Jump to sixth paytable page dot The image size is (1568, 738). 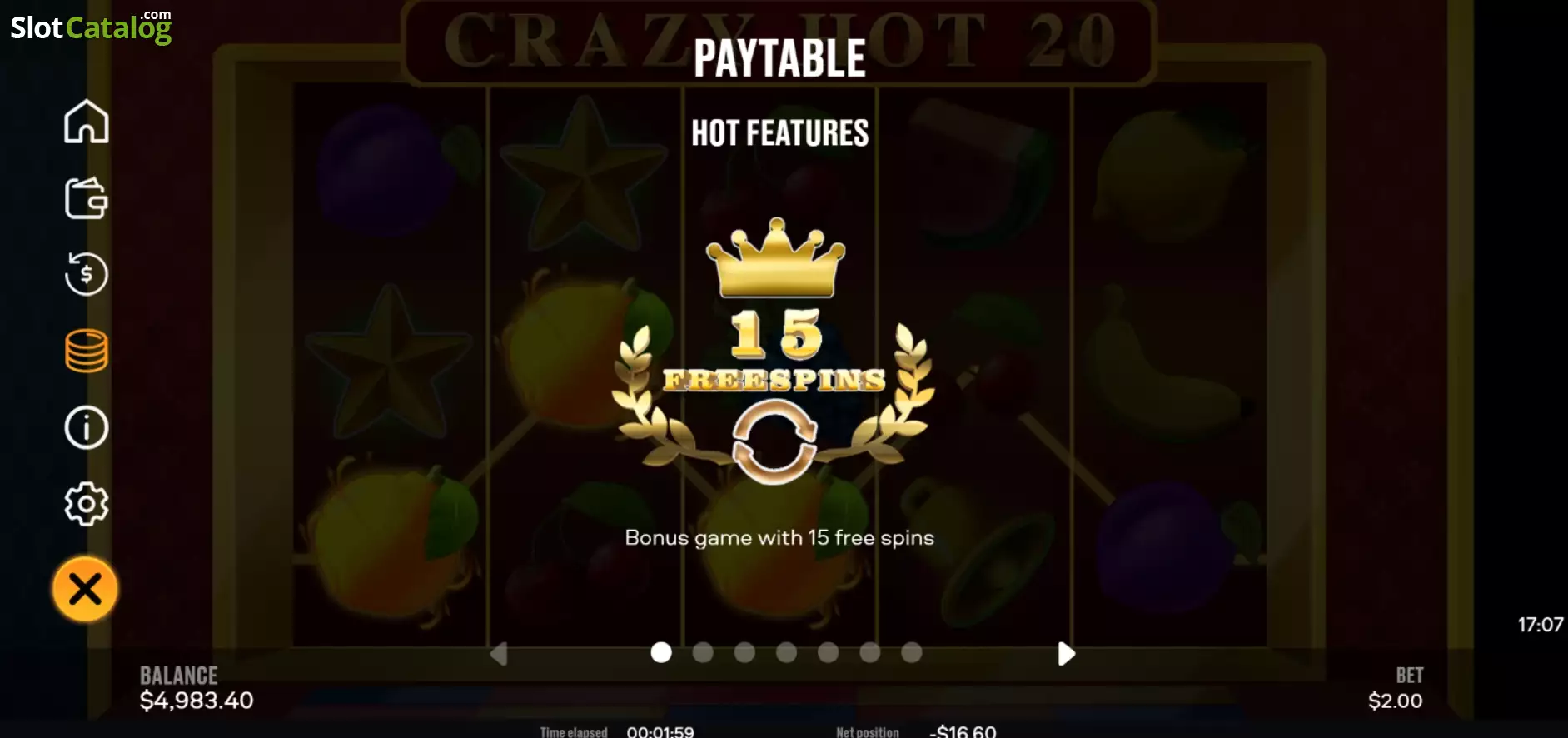869,652
